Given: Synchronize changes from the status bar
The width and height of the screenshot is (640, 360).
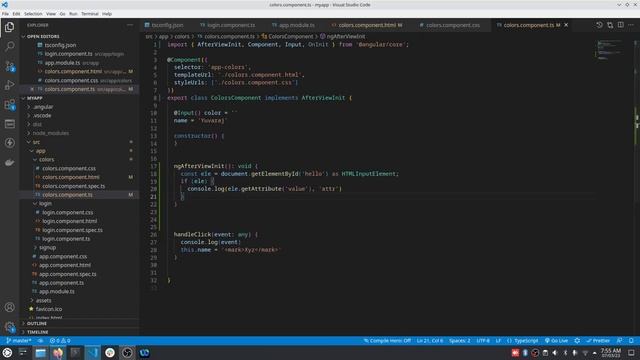Looking at the screenshot, I should pos(40,340).
